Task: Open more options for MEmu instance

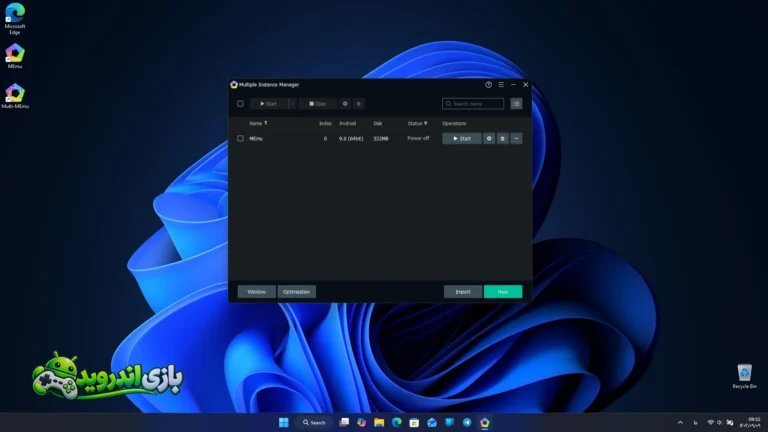Action: coord(516,139)
